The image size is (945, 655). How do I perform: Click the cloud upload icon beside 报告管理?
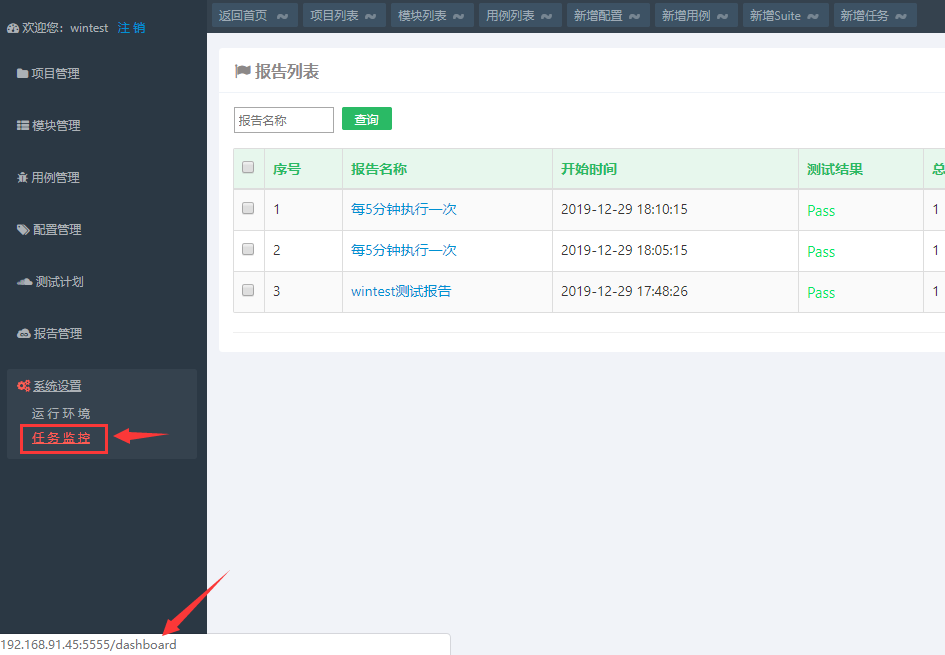click(24, 334)
